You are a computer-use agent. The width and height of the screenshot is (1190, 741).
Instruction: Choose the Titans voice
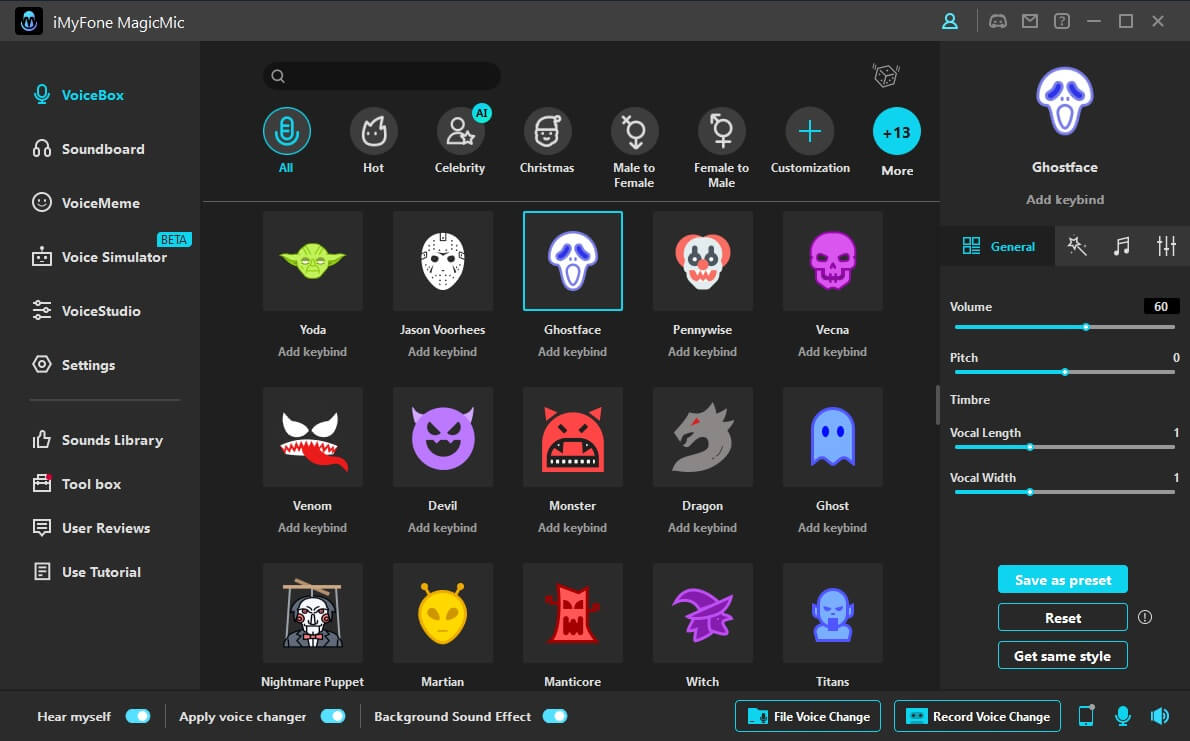click(833, 613)
